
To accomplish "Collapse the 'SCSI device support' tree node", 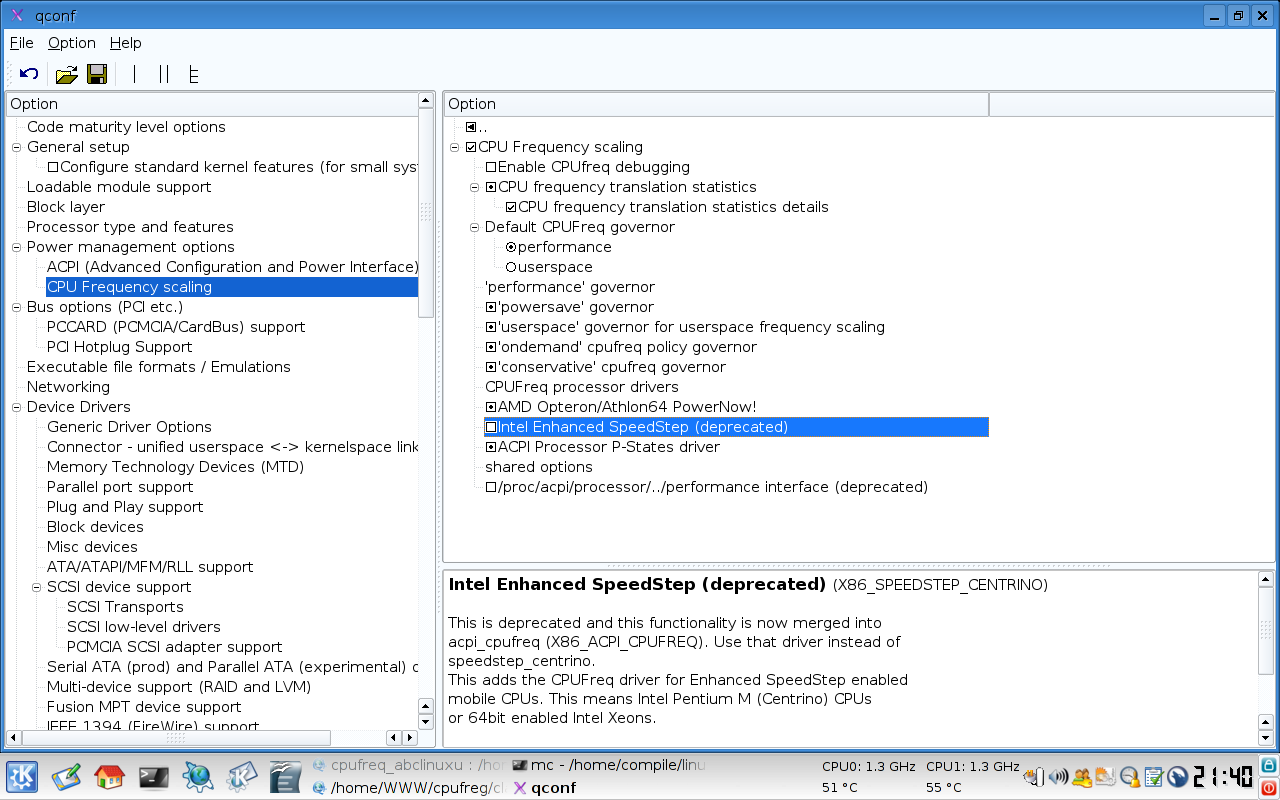I will click(36, 587).
